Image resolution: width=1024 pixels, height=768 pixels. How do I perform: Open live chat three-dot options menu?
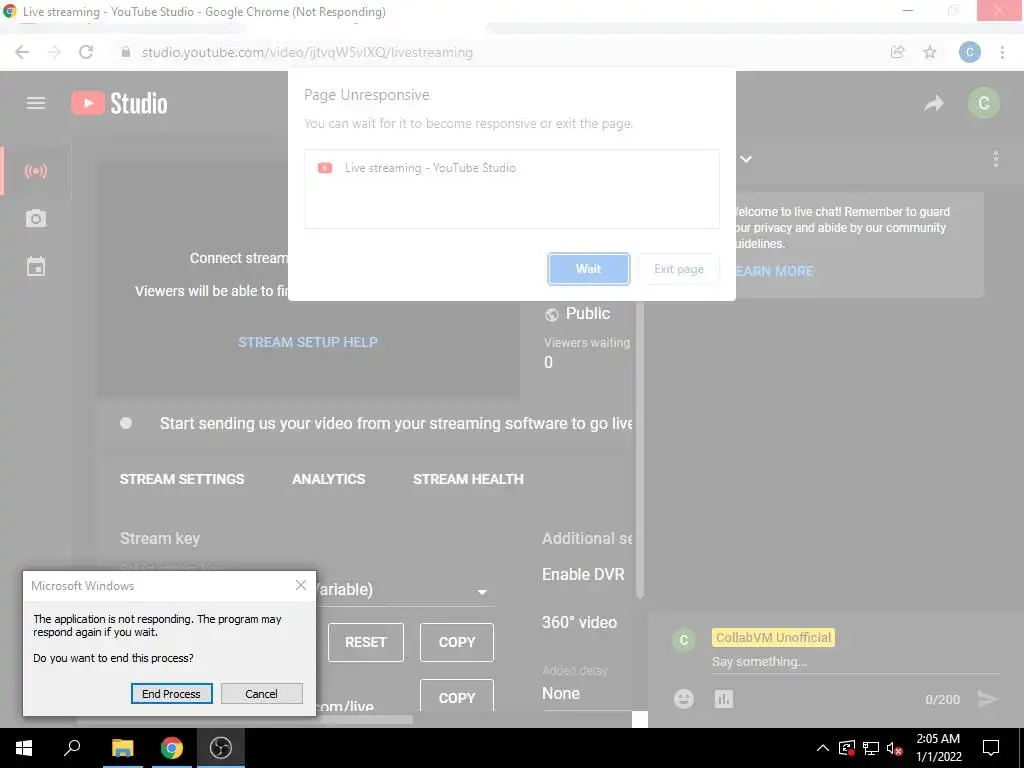tap(995, 159)
